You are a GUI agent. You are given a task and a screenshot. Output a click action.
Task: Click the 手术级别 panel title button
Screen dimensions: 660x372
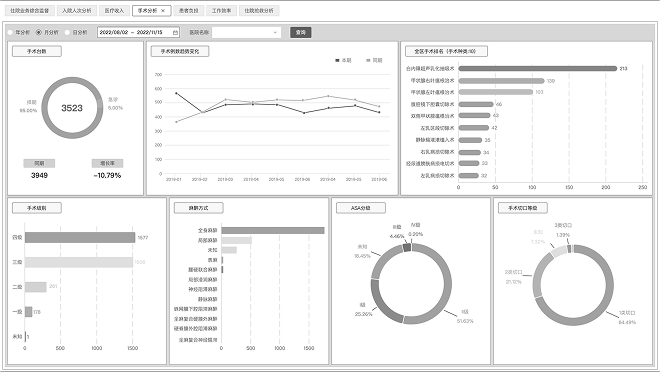point(37,208)
